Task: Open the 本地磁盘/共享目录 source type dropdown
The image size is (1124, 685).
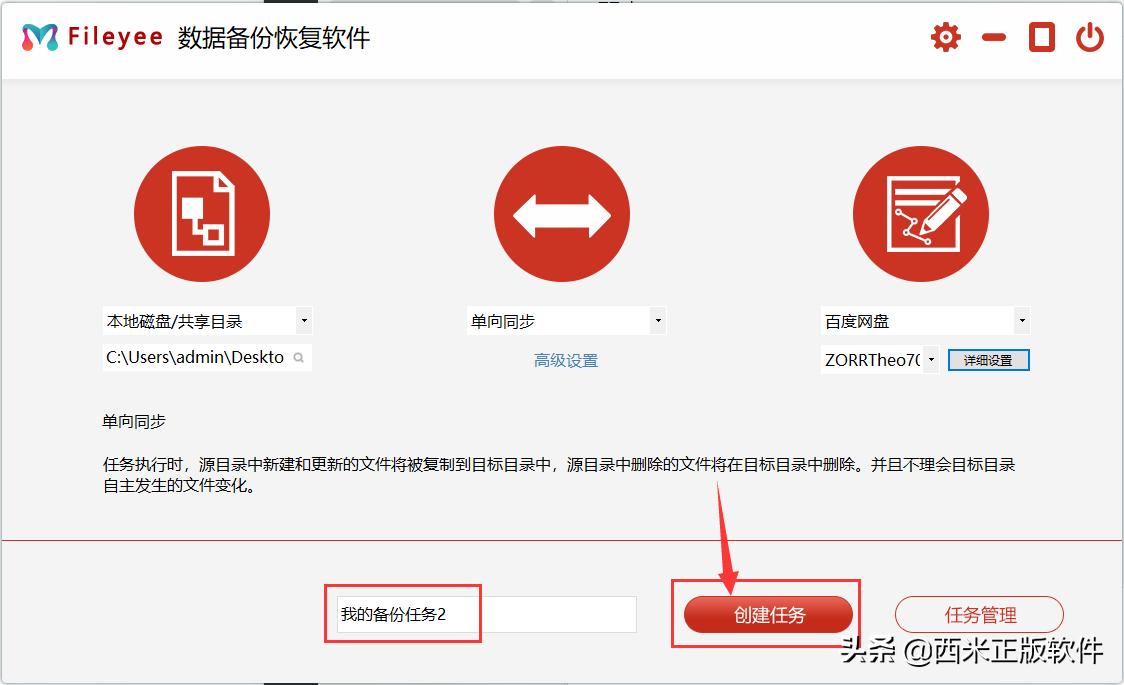Action: click(303, 320)
